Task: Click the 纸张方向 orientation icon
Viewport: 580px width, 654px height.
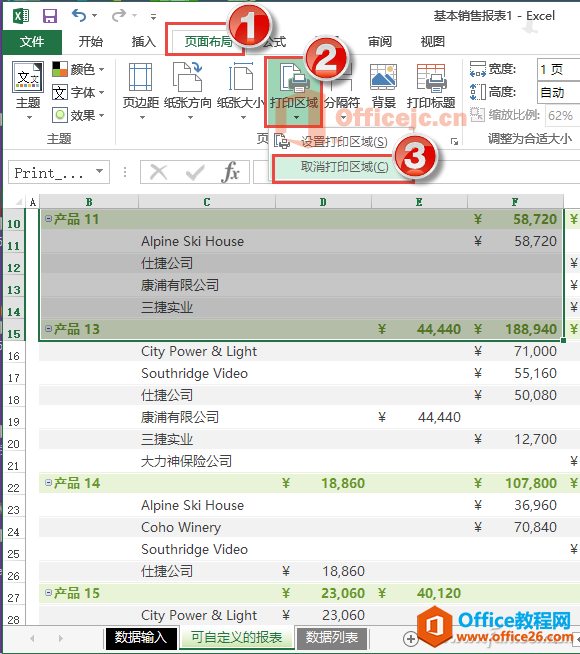Action: 188,76
